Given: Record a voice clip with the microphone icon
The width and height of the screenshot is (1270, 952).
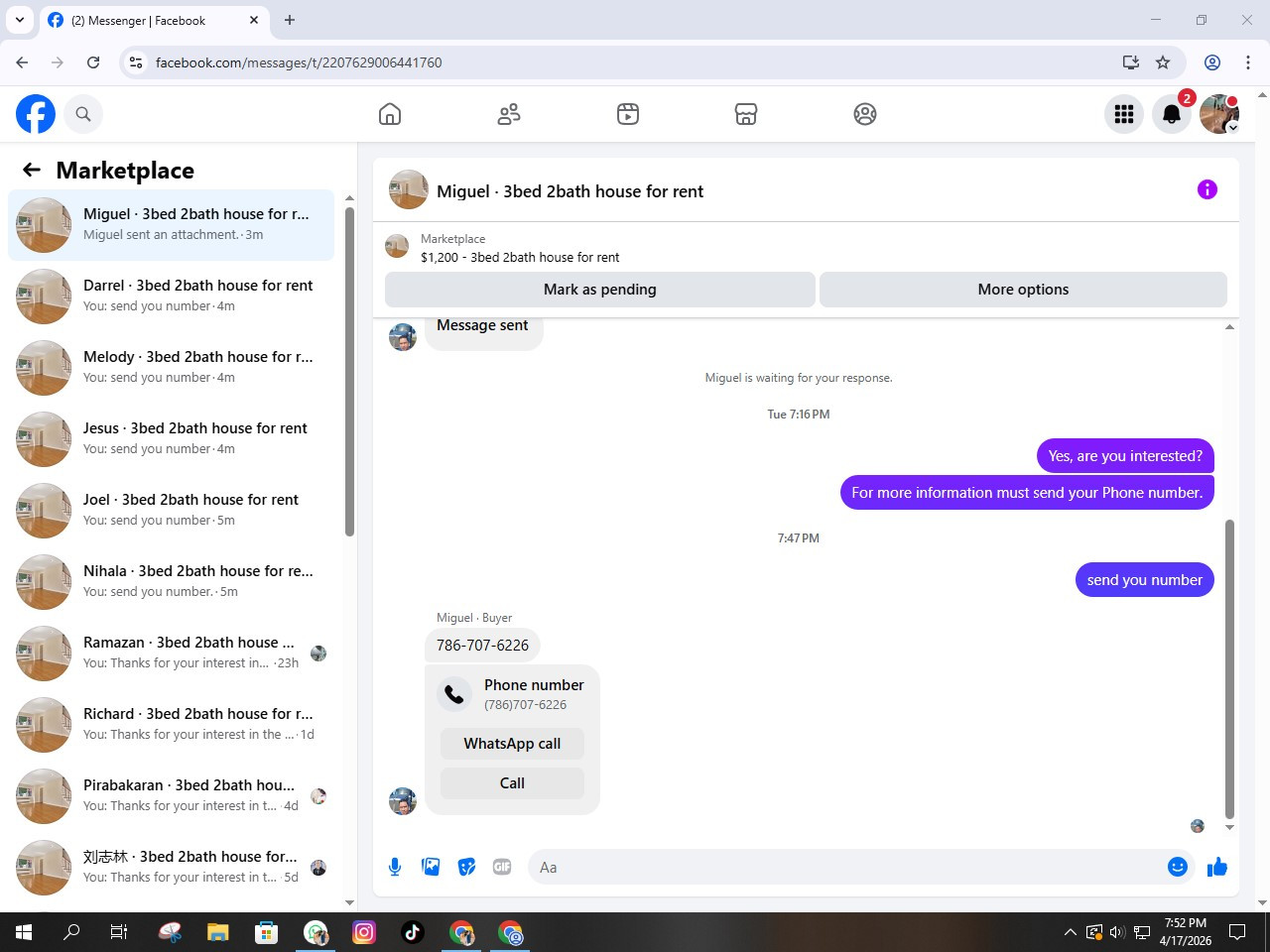Looking at the screenshot, I should coord(395,867).
